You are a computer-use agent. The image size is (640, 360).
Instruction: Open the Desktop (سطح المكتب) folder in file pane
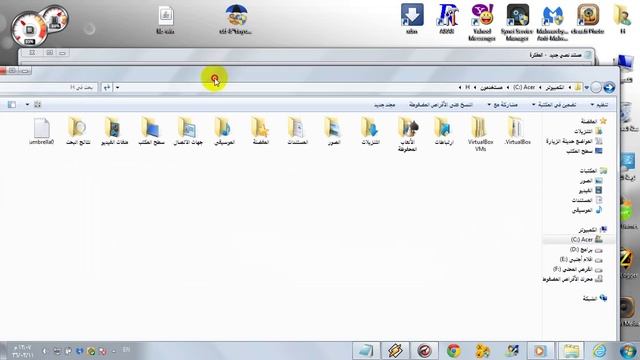[151, 131]
